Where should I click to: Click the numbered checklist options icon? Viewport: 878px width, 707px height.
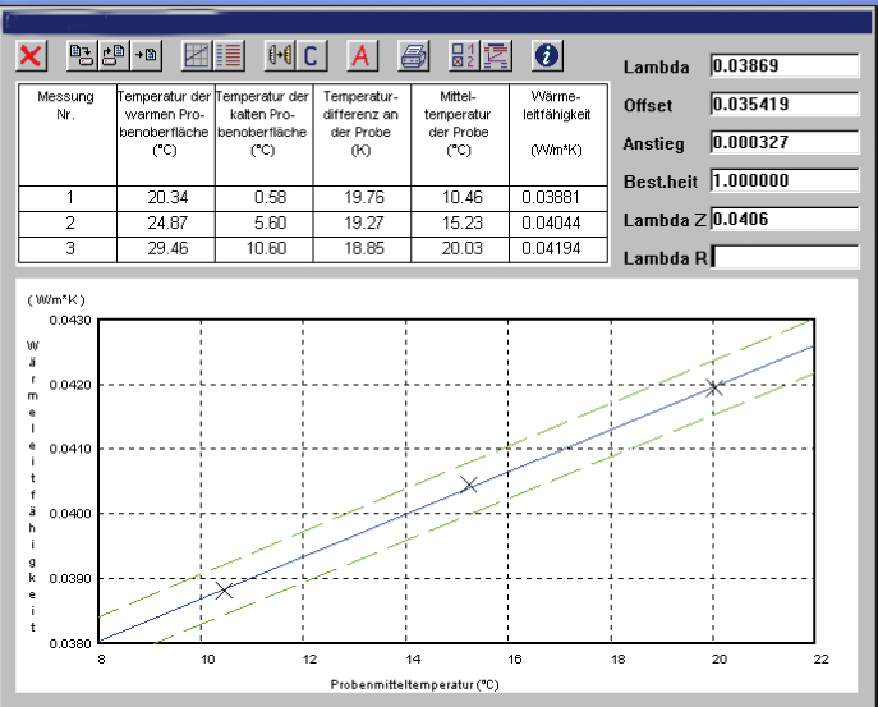(x=462, y=56)
